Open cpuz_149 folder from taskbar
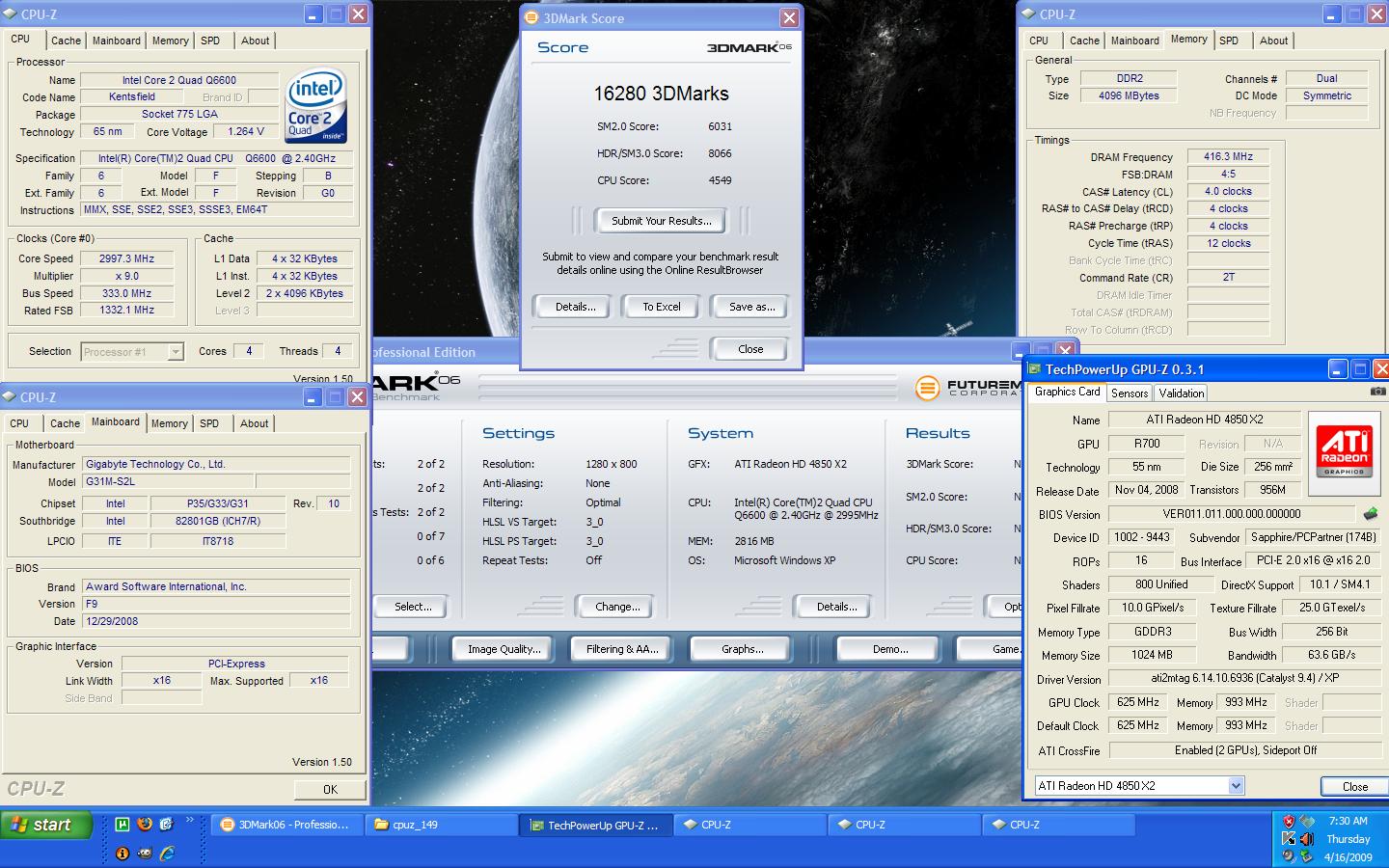The image size is (1389, 868). tap(441, 825)
